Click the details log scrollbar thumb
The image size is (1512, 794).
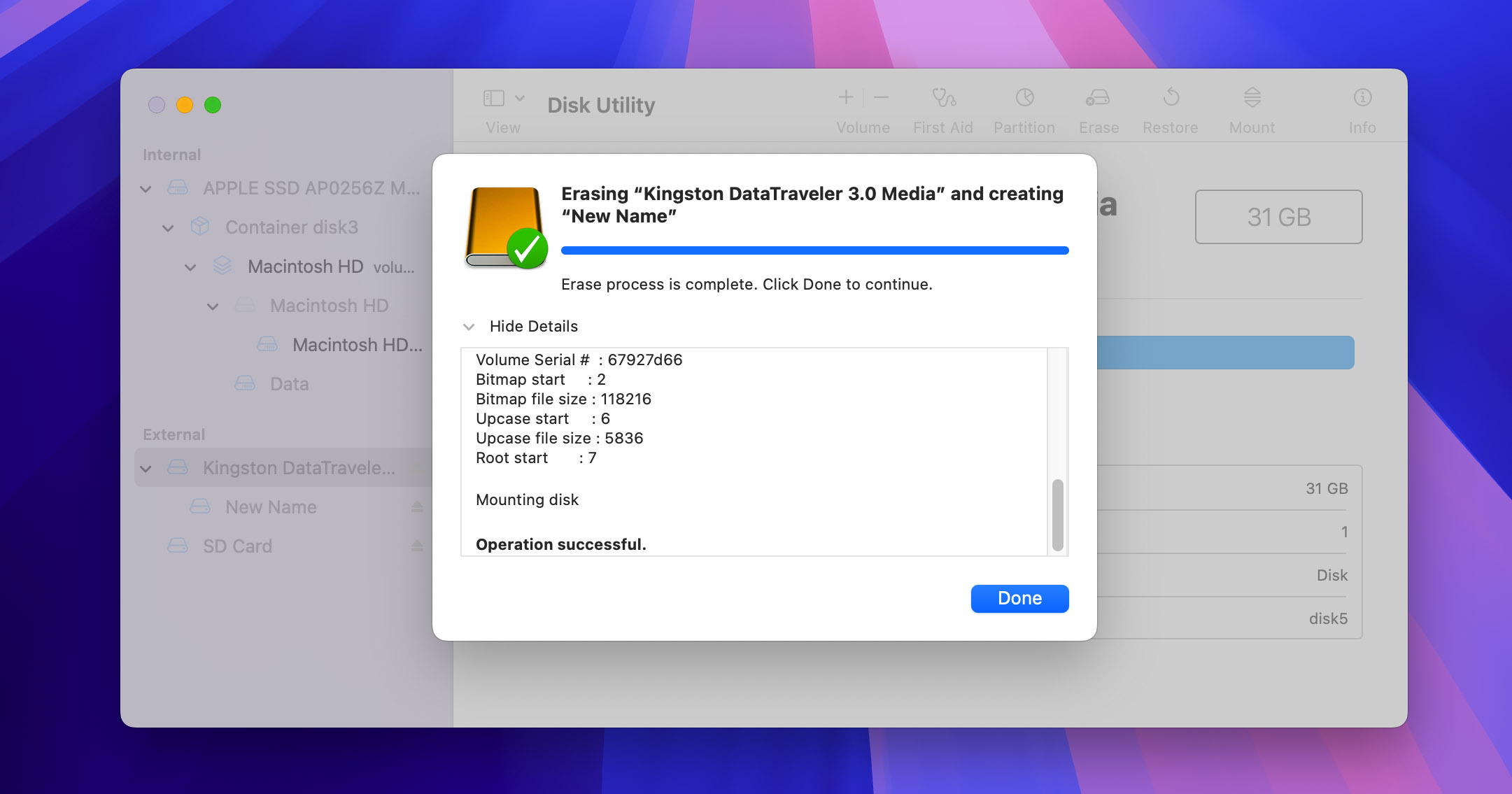1057,515
